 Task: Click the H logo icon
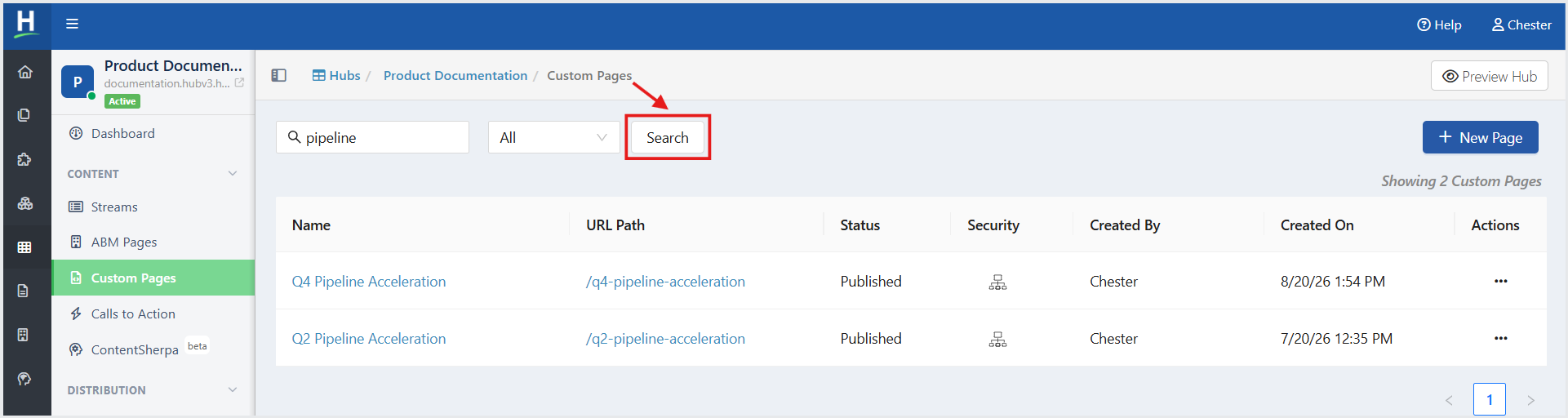[26, 23]
